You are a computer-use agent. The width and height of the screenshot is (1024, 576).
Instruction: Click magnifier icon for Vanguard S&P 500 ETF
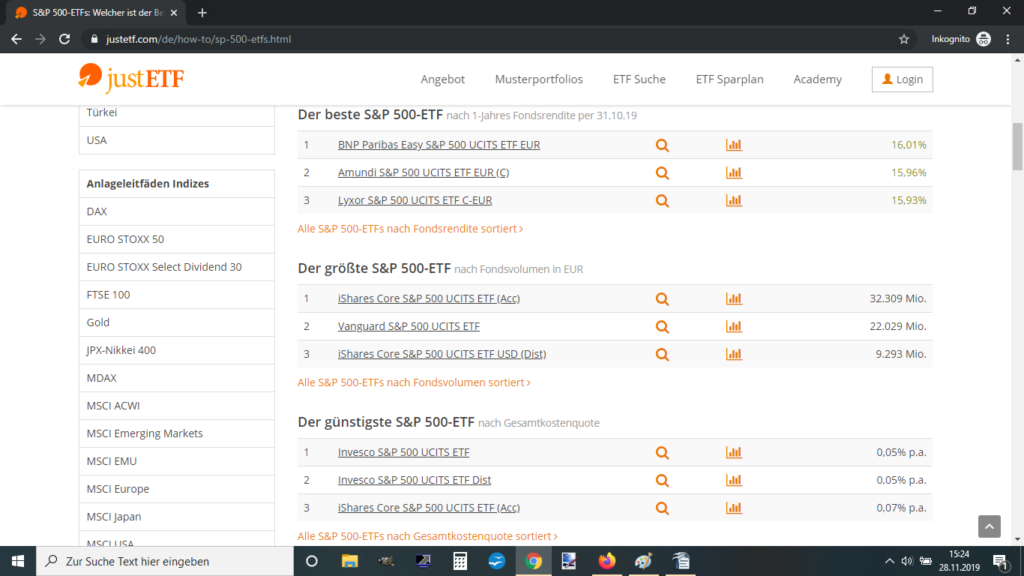pyautogui.click(x=662, y=327)
